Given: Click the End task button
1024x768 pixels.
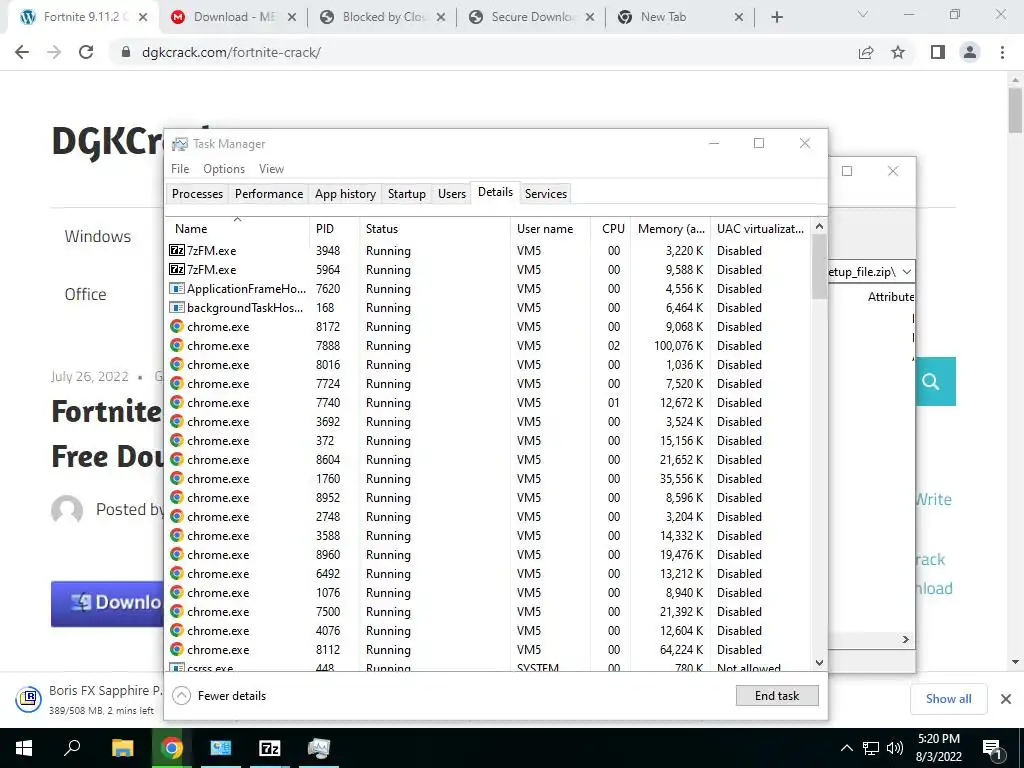Looking at the screenshot, I should [x=776, y=696].
